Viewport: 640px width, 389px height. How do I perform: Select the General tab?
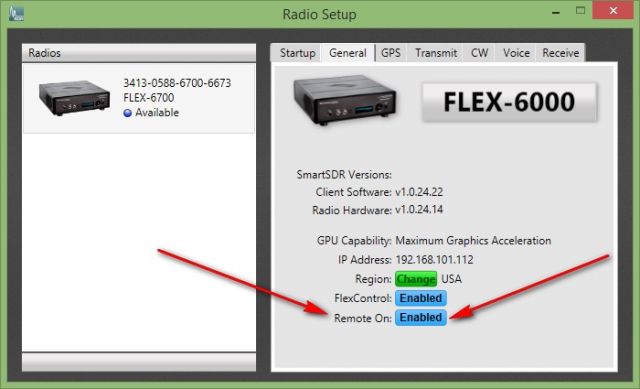coord(348,53)
